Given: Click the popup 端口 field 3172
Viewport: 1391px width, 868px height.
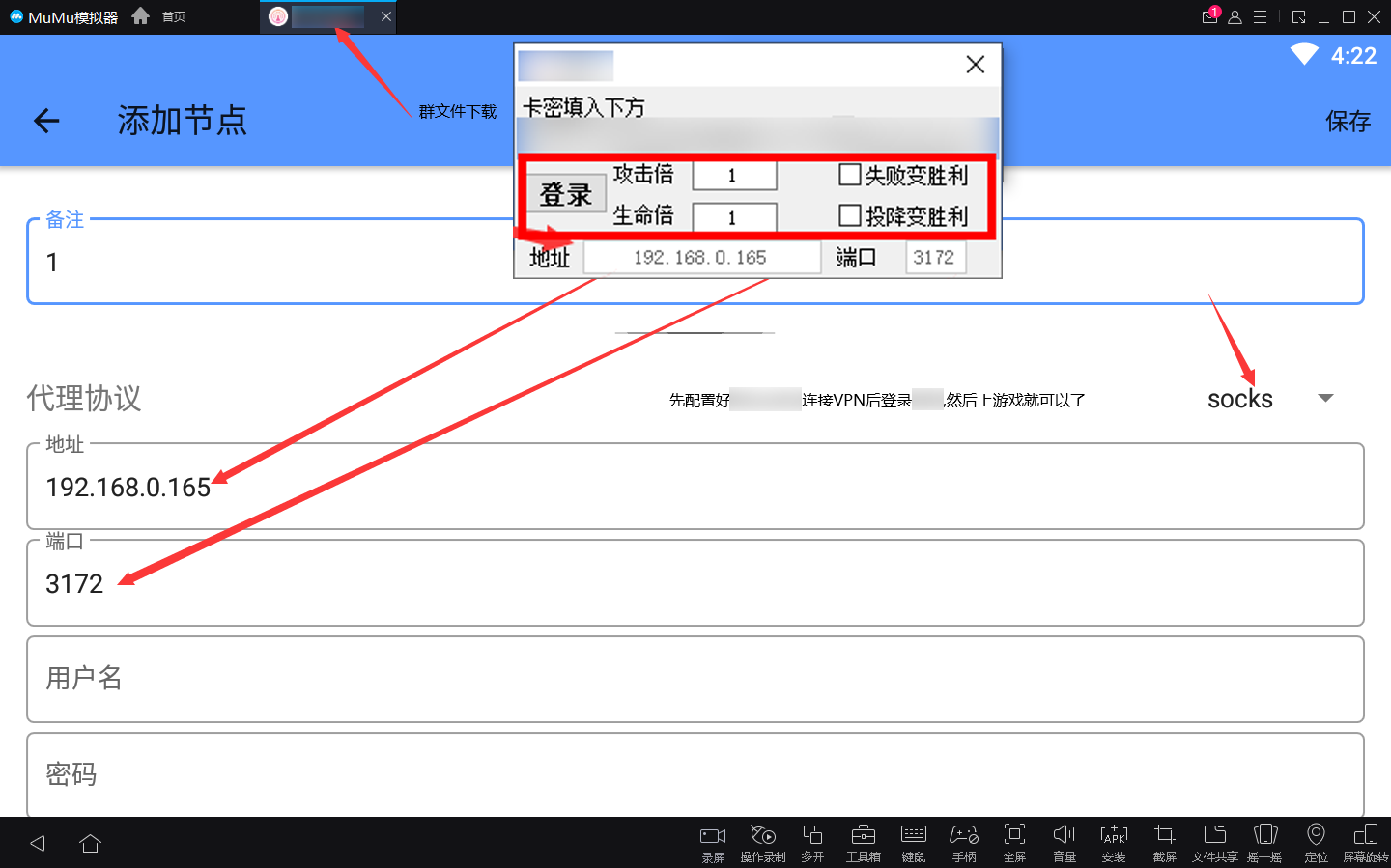Looking at the screenshot, I should (x=935, y=258).
